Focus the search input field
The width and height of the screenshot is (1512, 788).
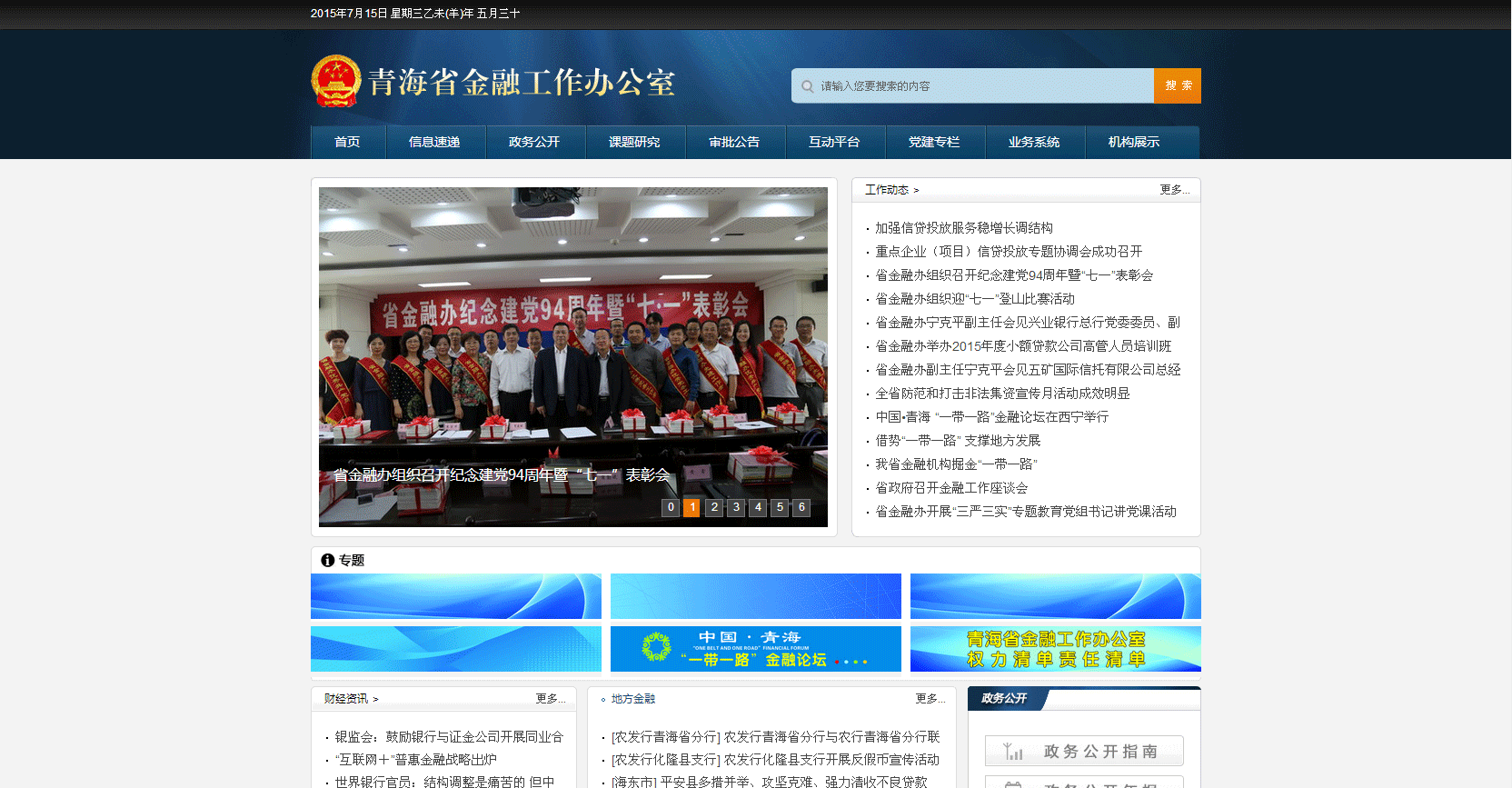pos(972,85)
